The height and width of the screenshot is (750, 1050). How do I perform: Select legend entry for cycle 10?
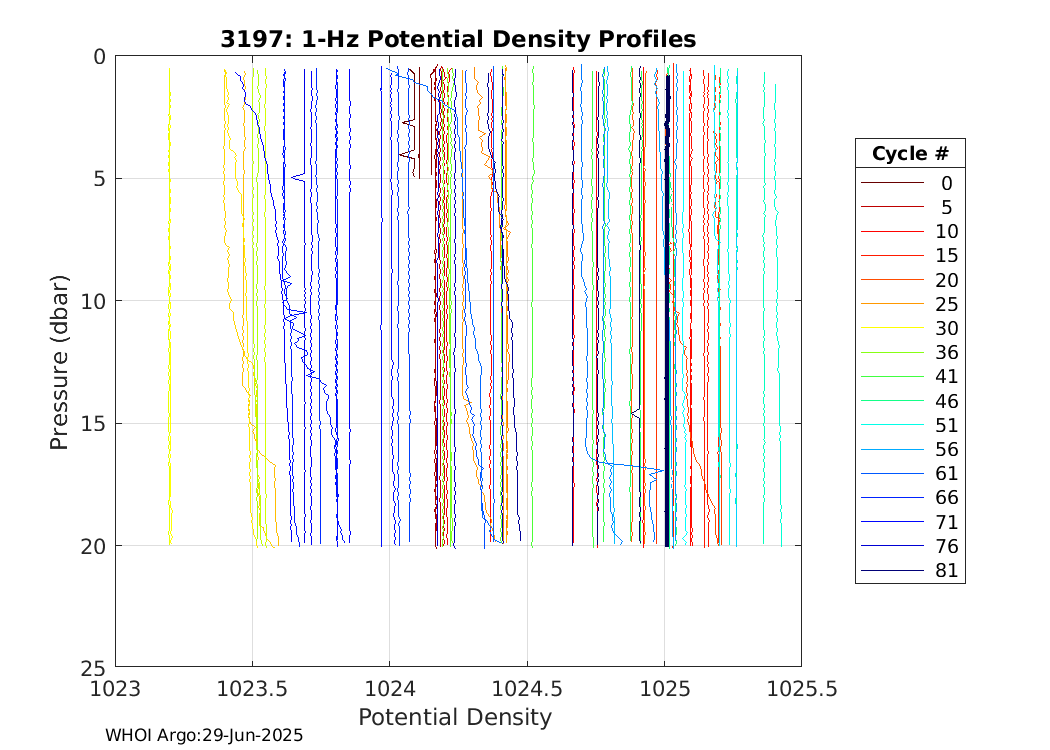point(910,231)
